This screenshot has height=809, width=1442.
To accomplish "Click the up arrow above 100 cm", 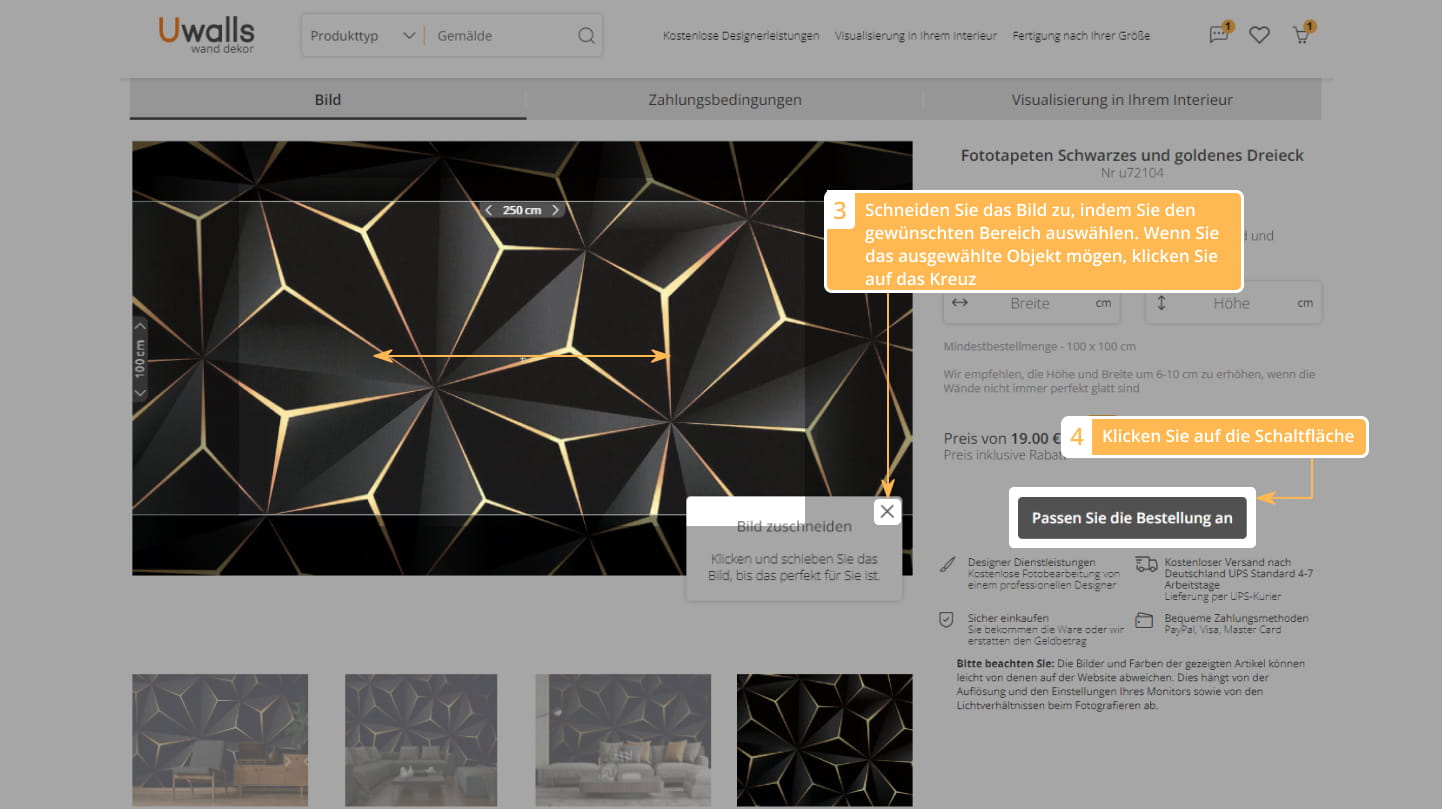I will tap(140, 325).
